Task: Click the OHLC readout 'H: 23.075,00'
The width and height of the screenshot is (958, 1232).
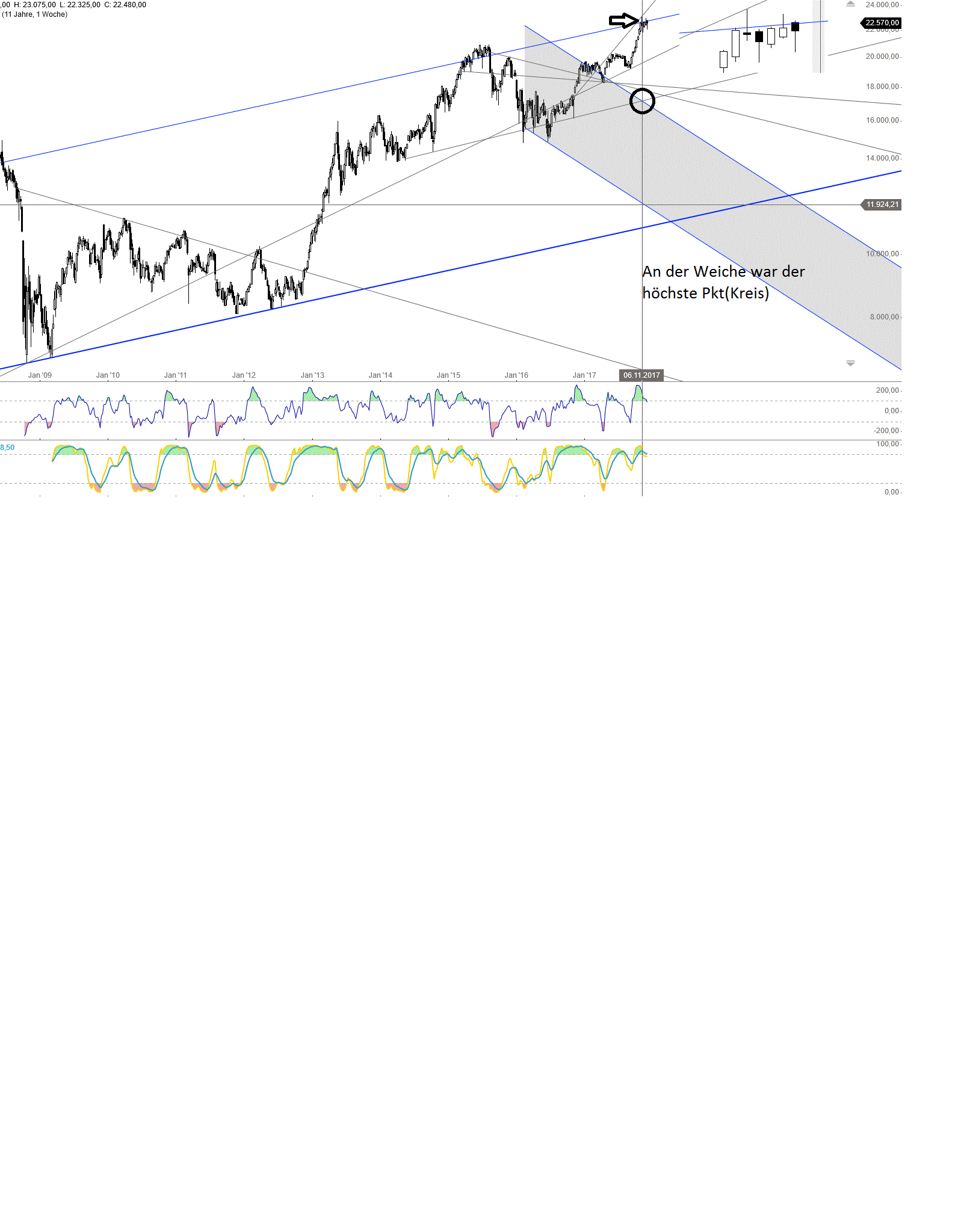Action: 35,5
